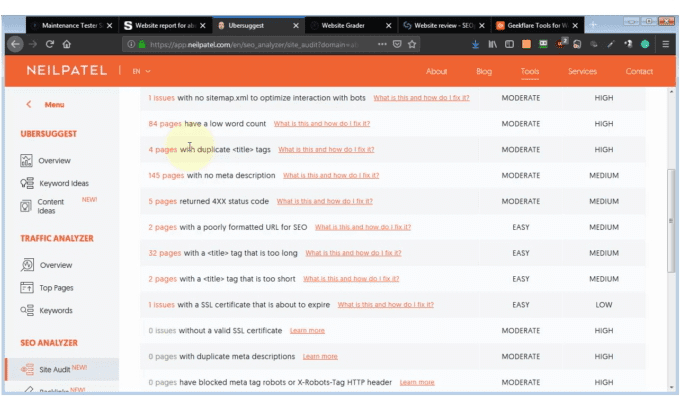Open the browser home page
The height and width of the screenshot is (396, 680).
coord(66,44)
